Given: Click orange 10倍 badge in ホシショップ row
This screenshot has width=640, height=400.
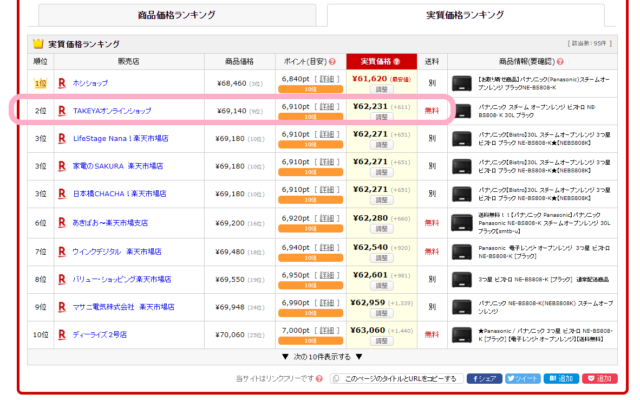Looking at the screenshot, I should [311, 89].
